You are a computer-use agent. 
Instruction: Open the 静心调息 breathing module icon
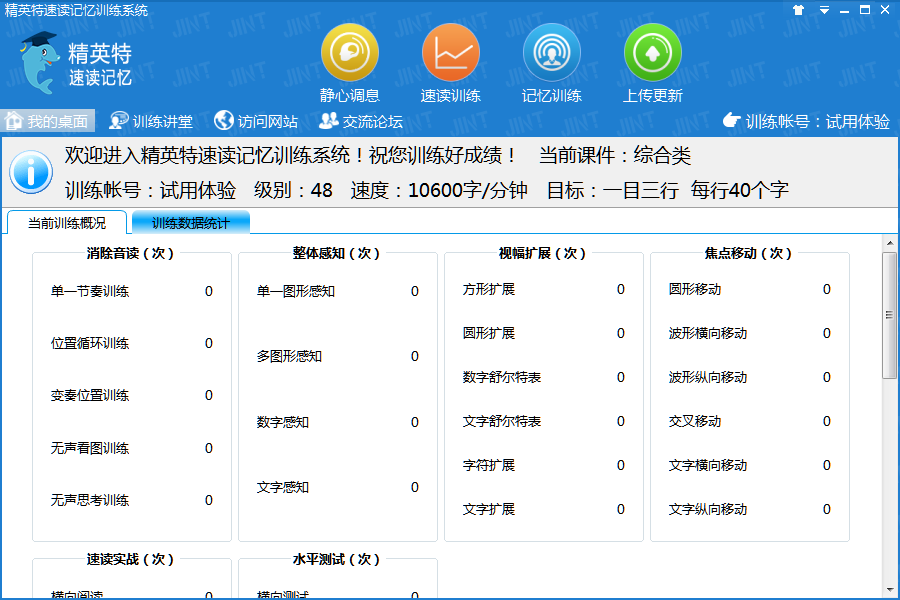[x=349, y=52]
